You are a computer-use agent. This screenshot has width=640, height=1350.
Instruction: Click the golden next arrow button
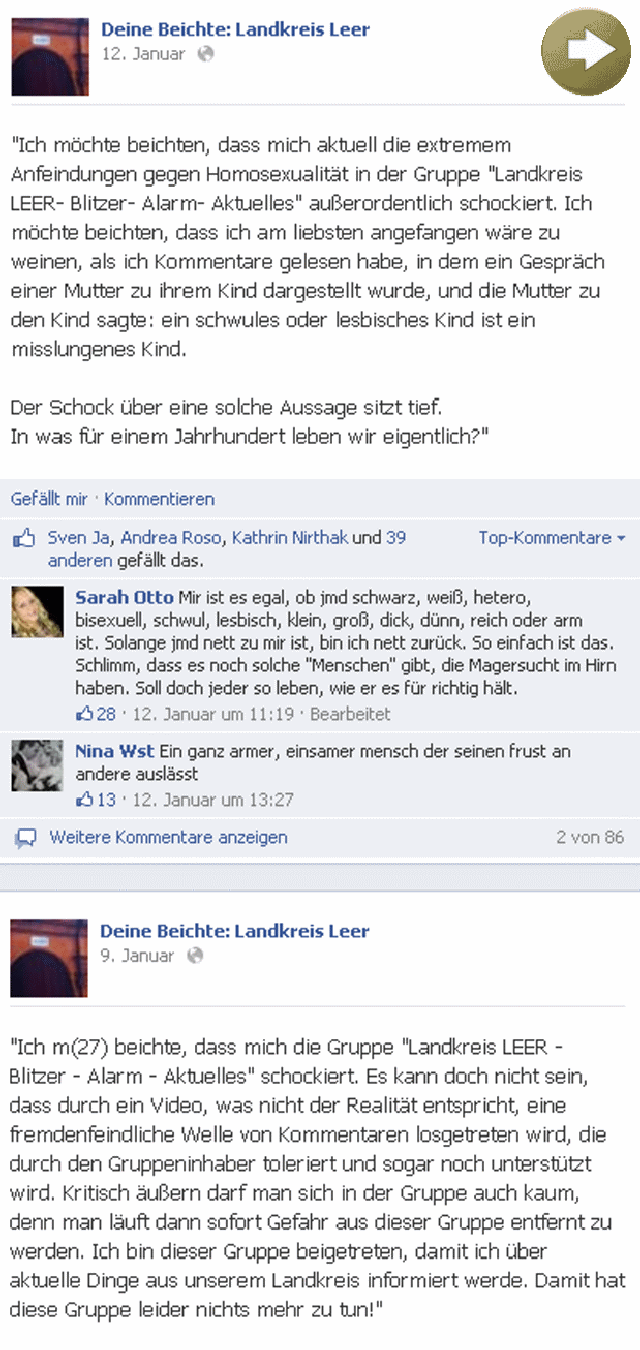click(585, 51)
